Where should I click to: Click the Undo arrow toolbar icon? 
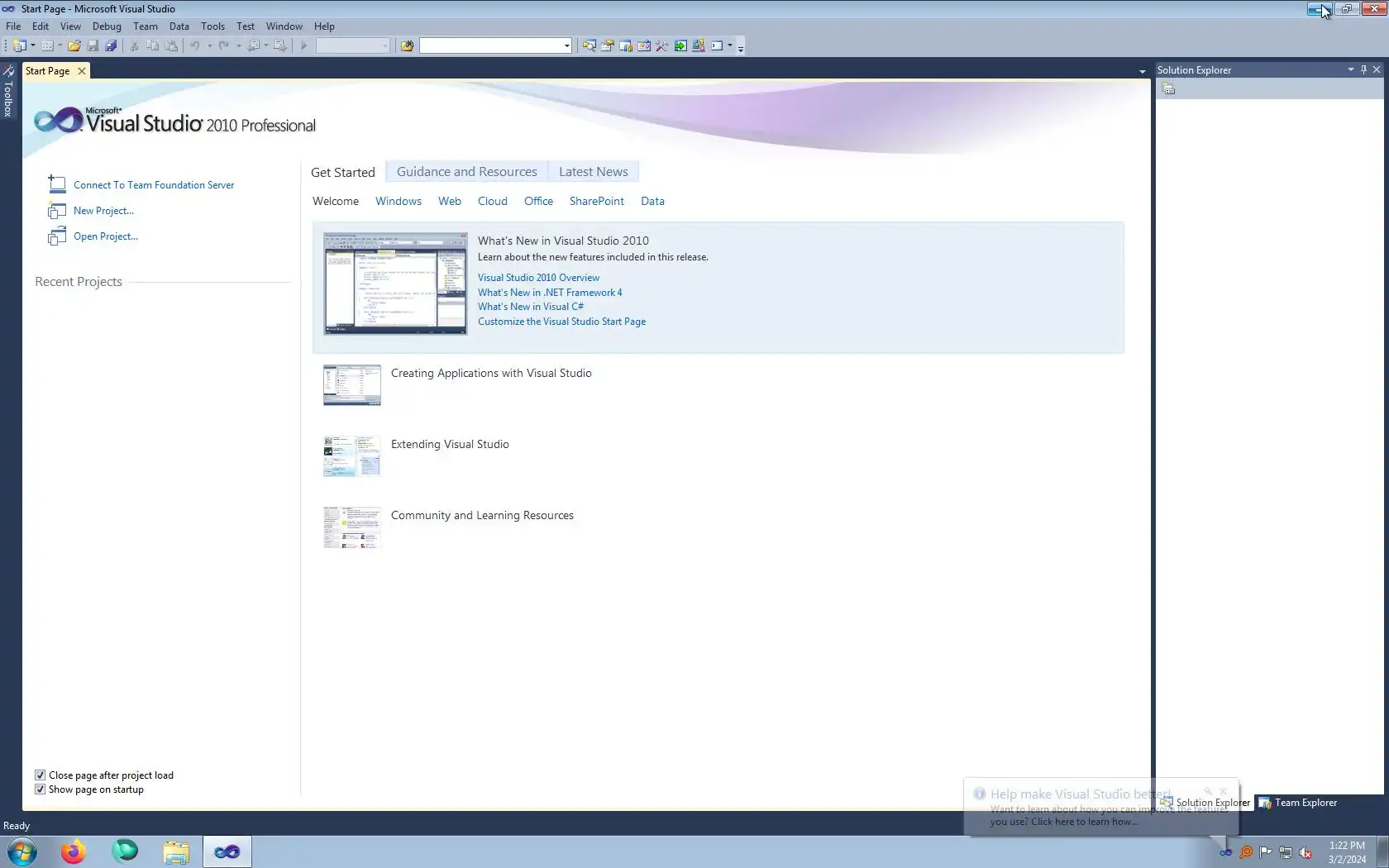[x=195, y=46]
